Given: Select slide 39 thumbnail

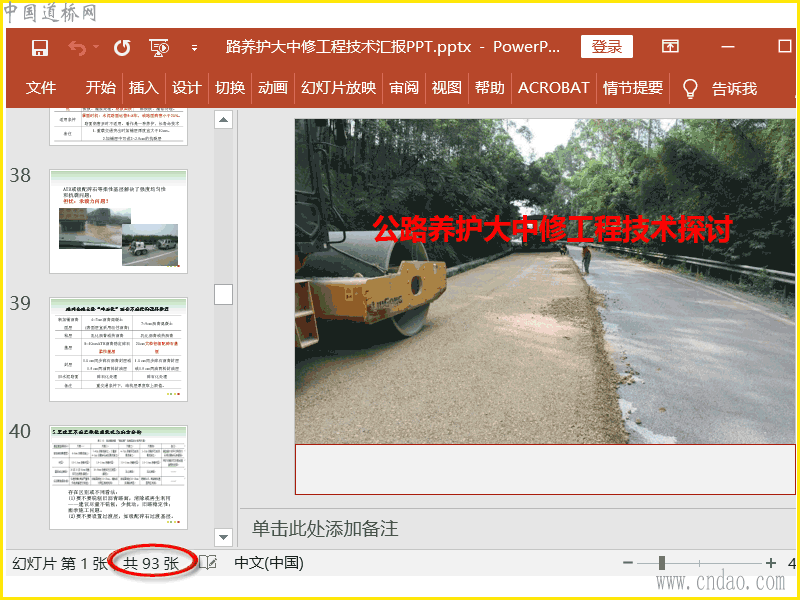Looking at the screenshot, I should 118,349.
